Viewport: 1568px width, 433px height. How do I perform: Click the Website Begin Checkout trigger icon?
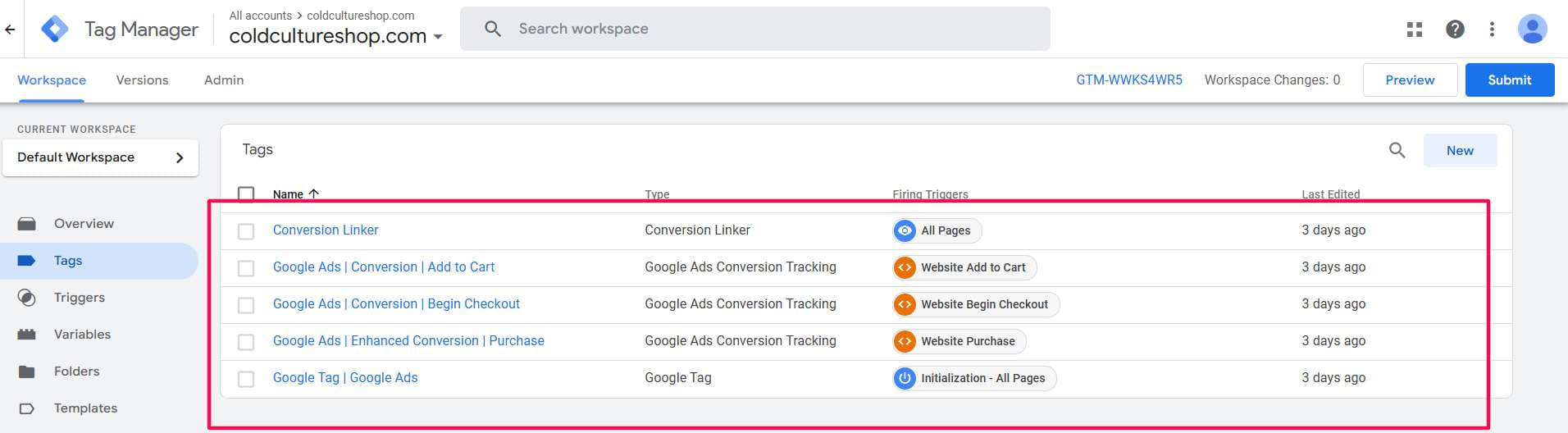click(x=905, y=304)
